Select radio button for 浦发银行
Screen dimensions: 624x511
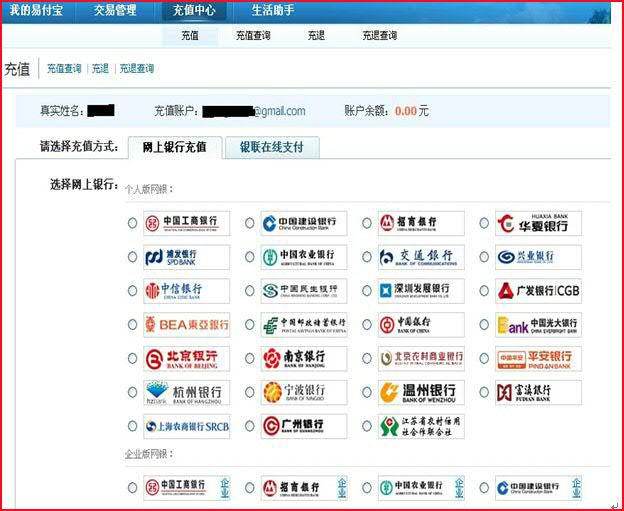133,257
